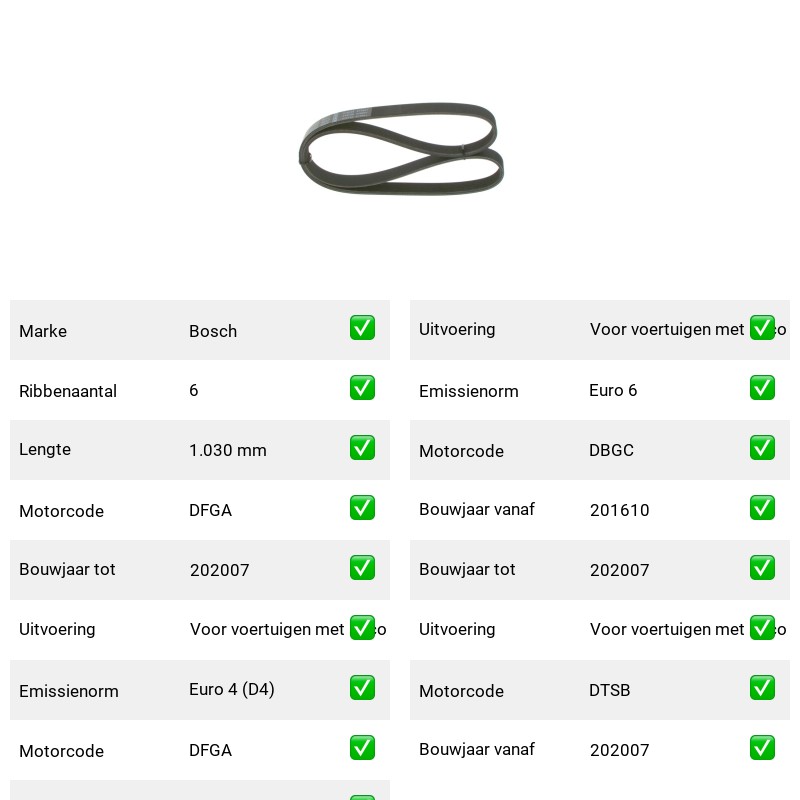Click the 1.030 mm length value
Viewport: 800px width, 800px height.
(x=228, y=450)
